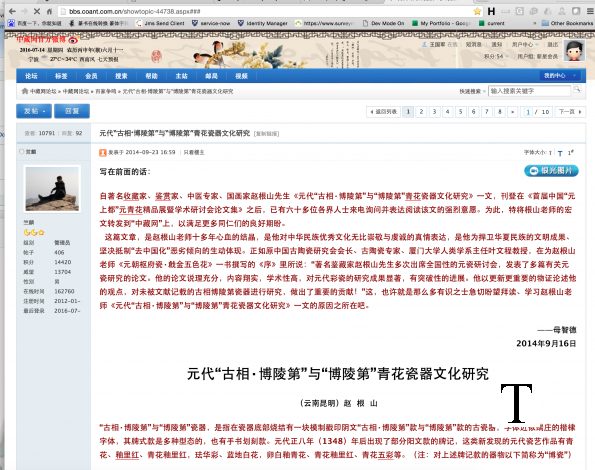Go to page 3 of the thread

point(434,112)
